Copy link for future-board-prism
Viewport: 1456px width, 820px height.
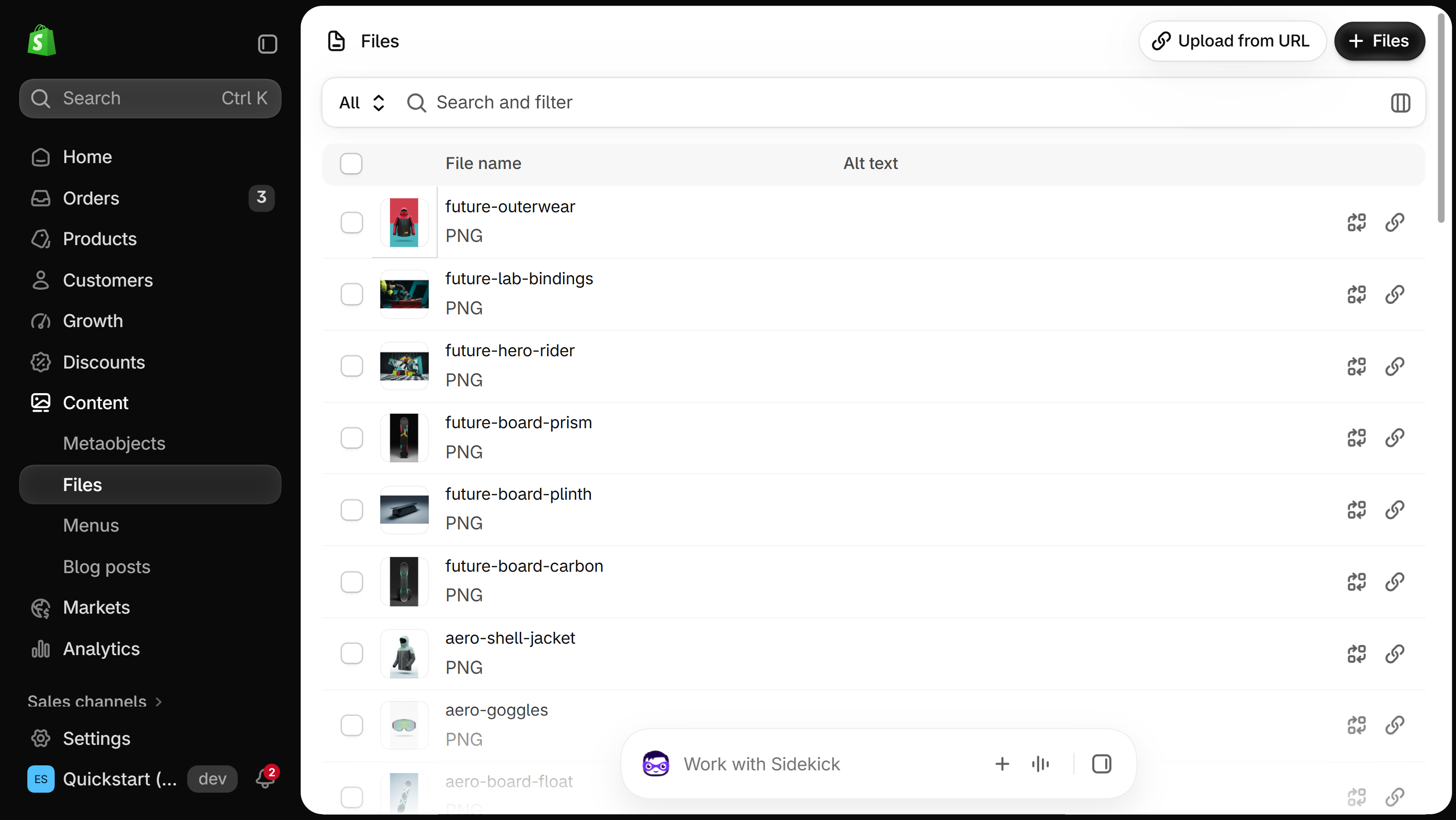click(x=1394, y=438)
